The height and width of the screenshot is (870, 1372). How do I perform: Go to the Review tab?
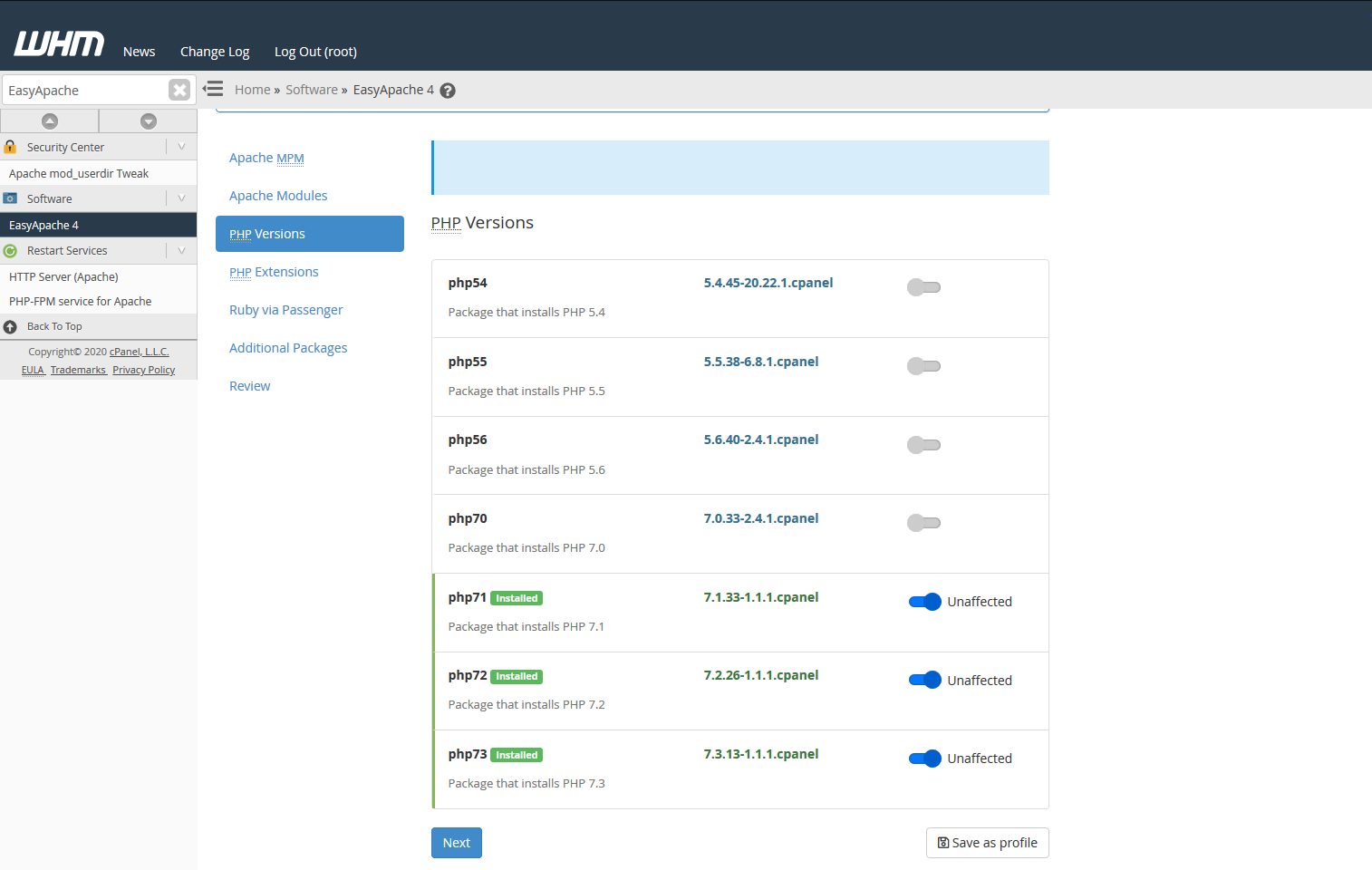click(x=249, y=386)
